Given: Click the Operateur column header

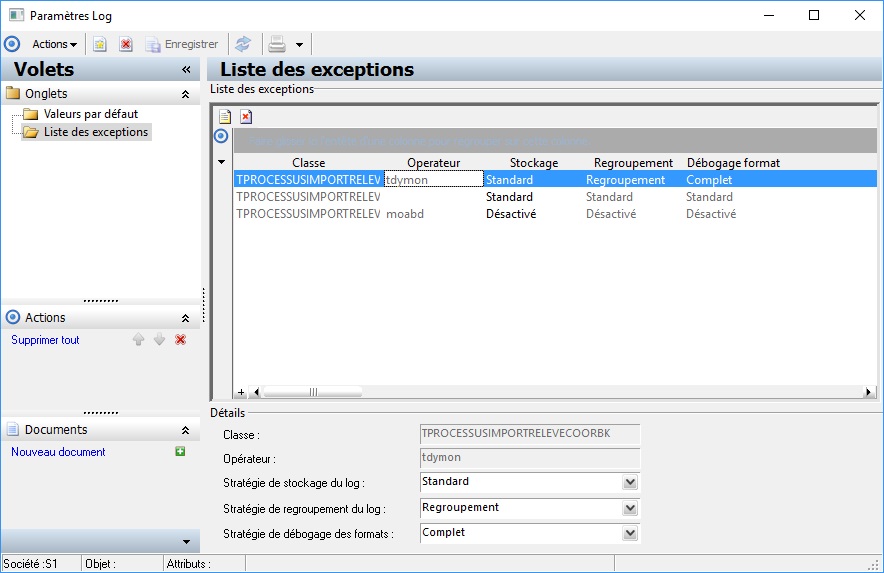Looking at the screenshot, I should (x=434, y=163).
